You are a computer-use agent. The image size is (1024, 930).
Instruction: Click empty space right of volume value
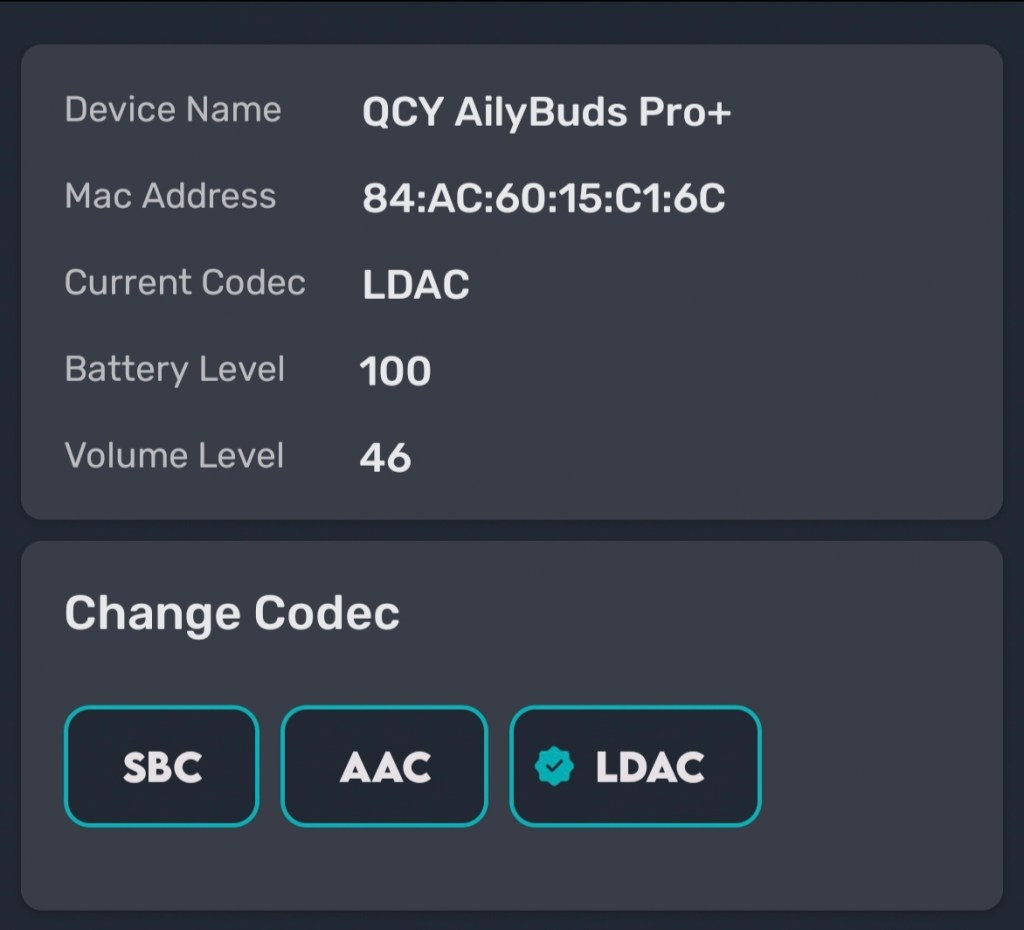tap(700, 458)
